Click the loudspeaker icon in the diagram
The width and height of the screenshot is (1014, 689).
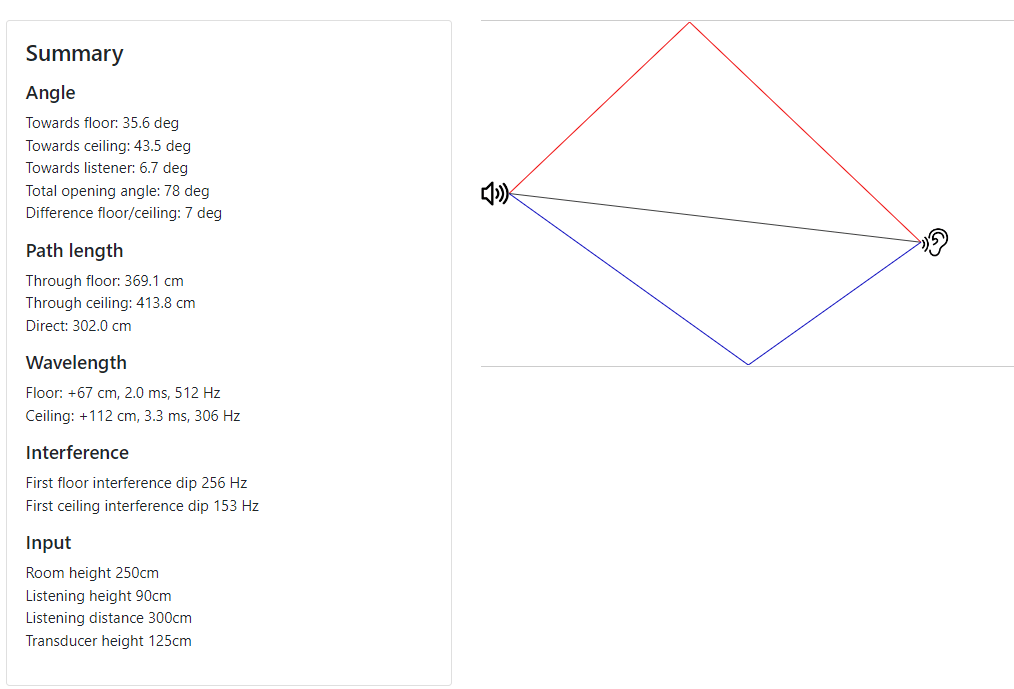495,193
